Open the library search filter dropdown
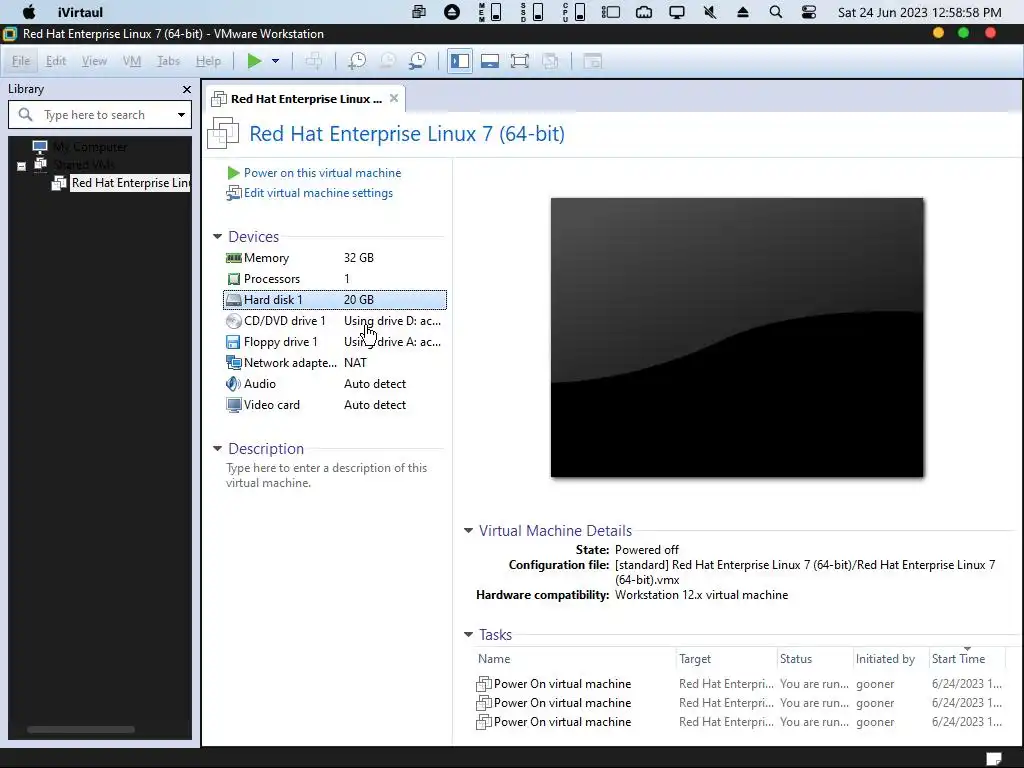The image size is (1024, 768). 182,115
